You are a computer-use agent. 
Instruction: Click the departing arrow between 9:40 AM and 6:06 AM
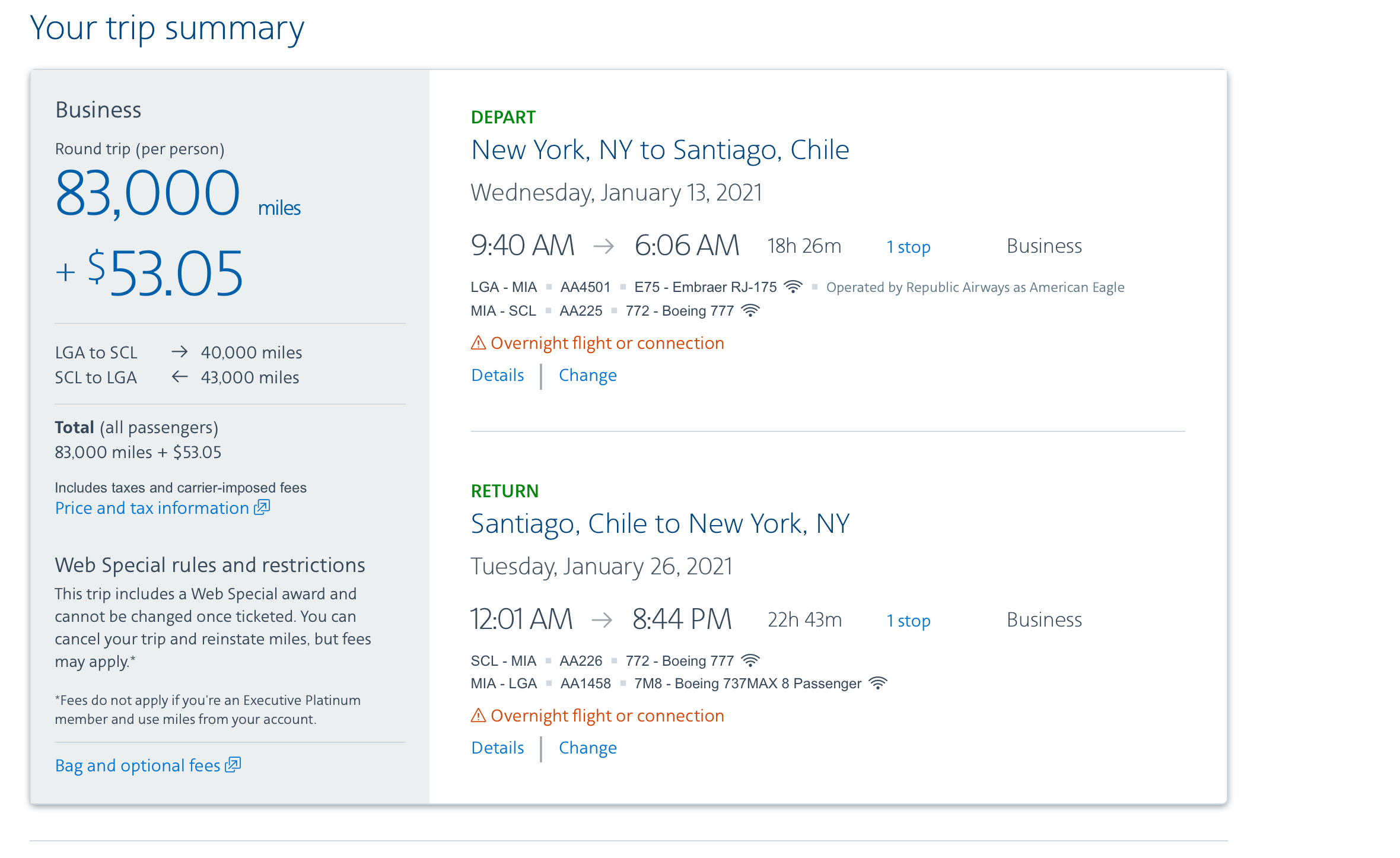pyautogui.click(x=603, y=246)
